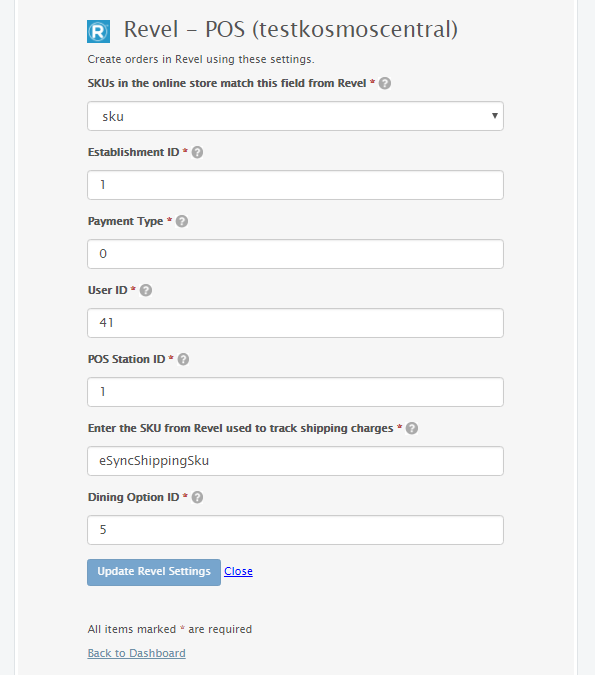Go Back to Dashboard

pyautogui.click(x=136, y=653)
